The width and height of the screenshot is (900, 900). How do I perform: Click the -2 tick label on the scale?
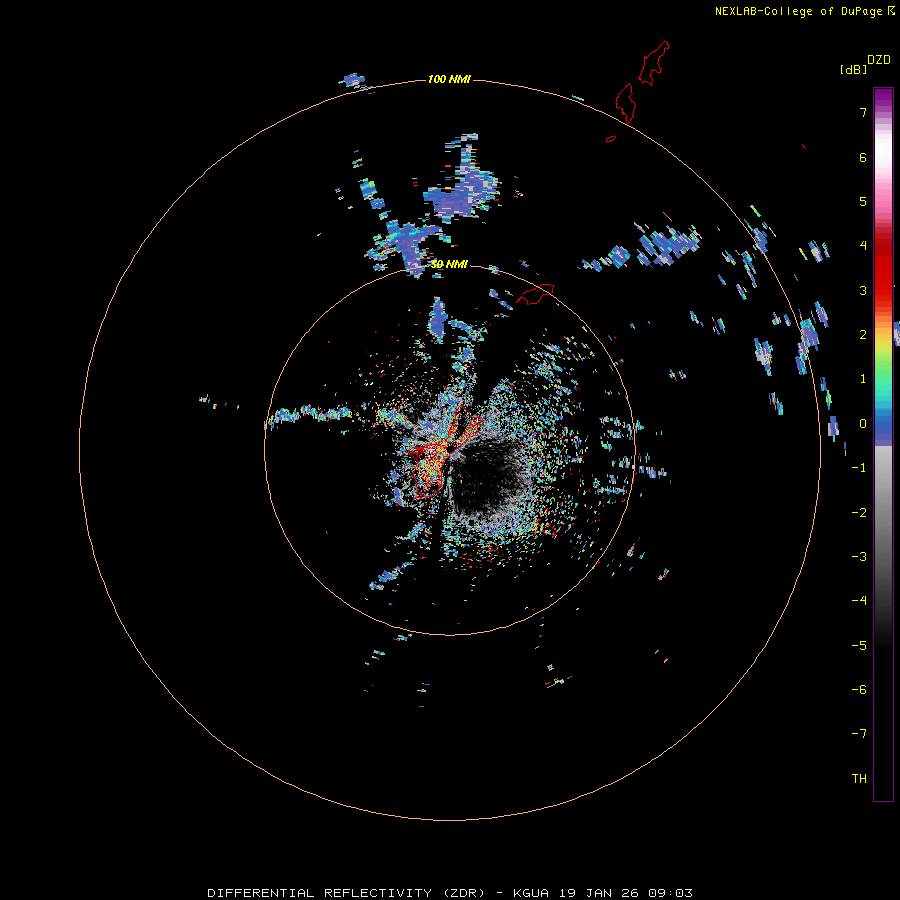[859, 513]
